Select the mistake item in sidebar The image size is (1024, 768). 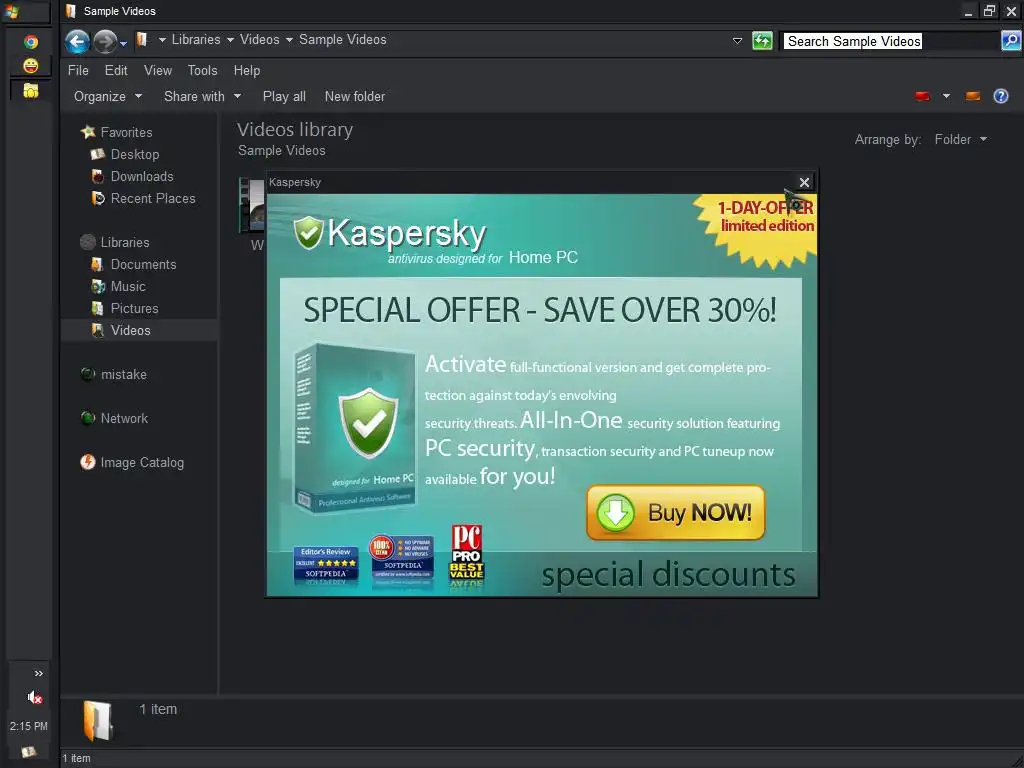pos(123,375)
